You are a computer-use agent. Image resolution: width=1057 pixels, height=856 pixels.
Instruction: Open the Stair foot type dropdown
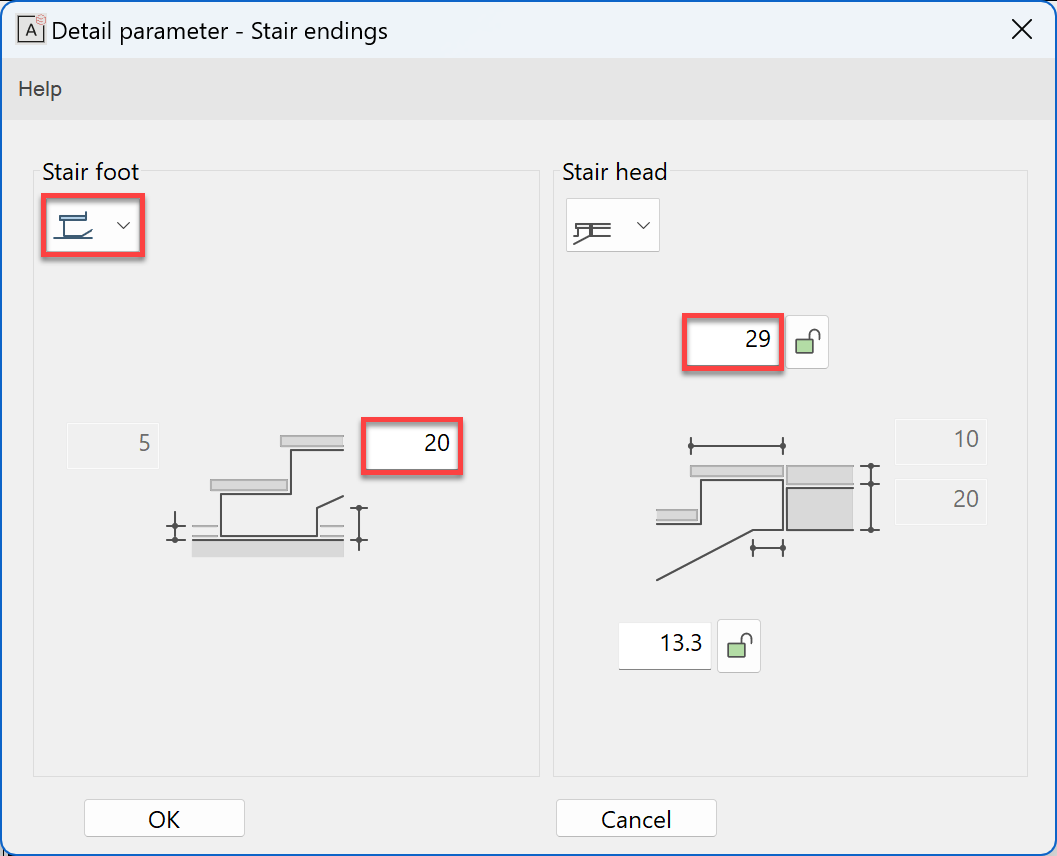click(x=93, y=226)
